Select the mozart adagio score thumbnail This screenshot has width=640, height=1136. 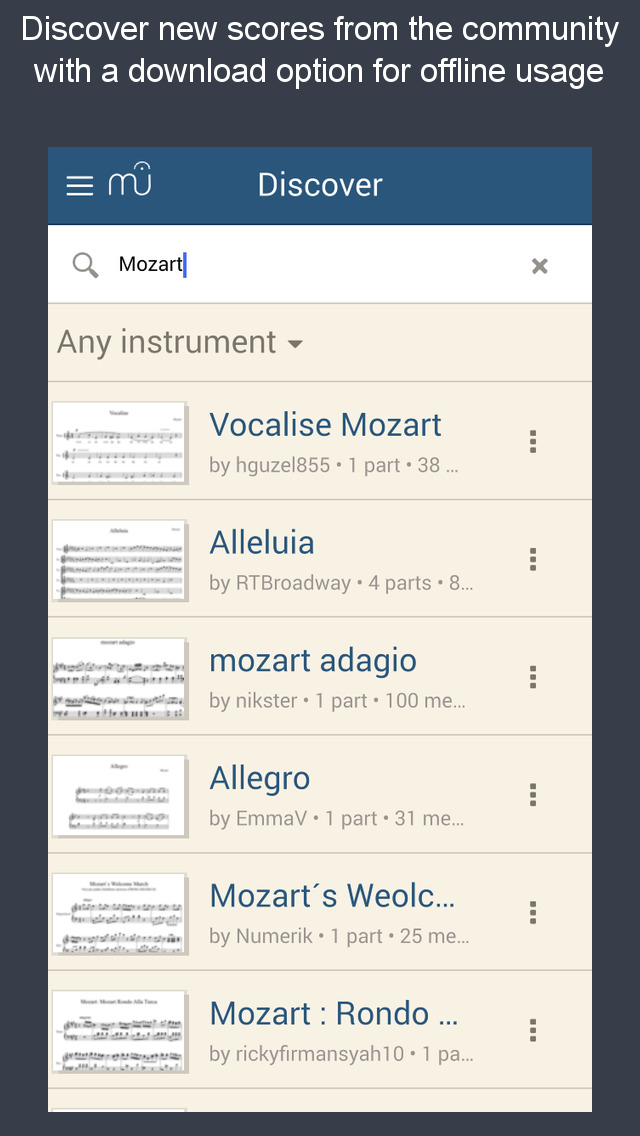tap(119, 677)
